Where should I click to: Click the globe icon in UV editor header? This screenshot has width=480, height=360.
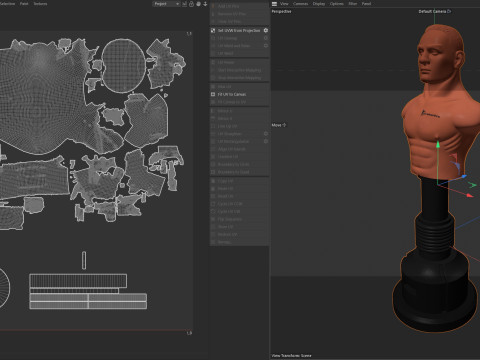198,4
